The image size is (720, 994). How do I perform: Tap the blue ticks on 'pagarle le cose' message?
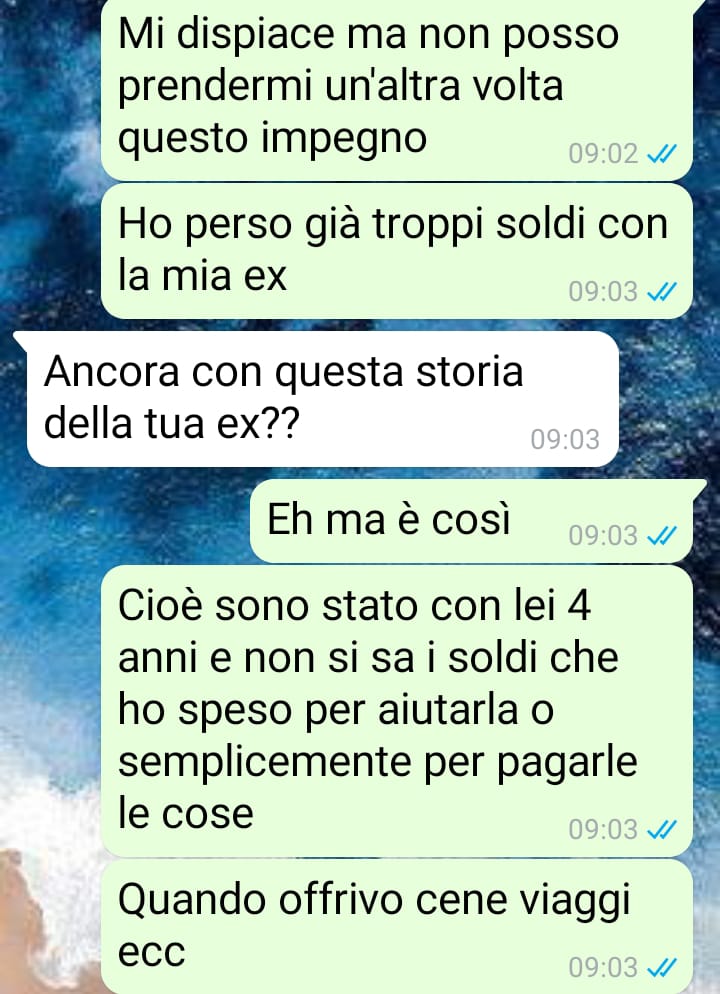click(662, 829)
